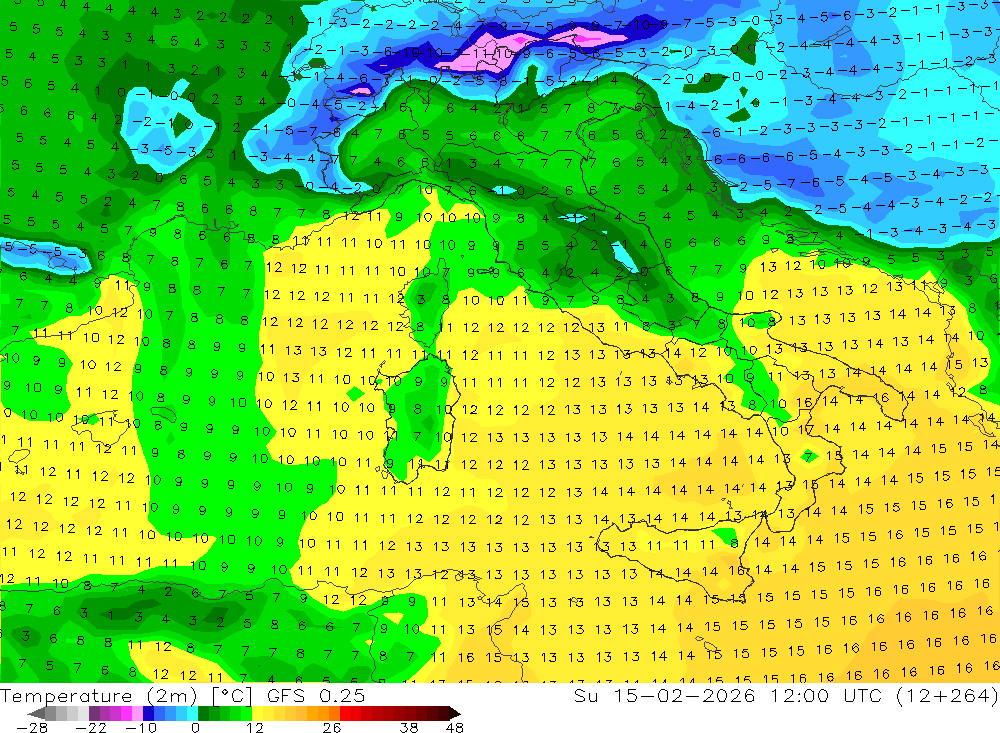Click the gray left arrow end of the color scale

(36, 714)
